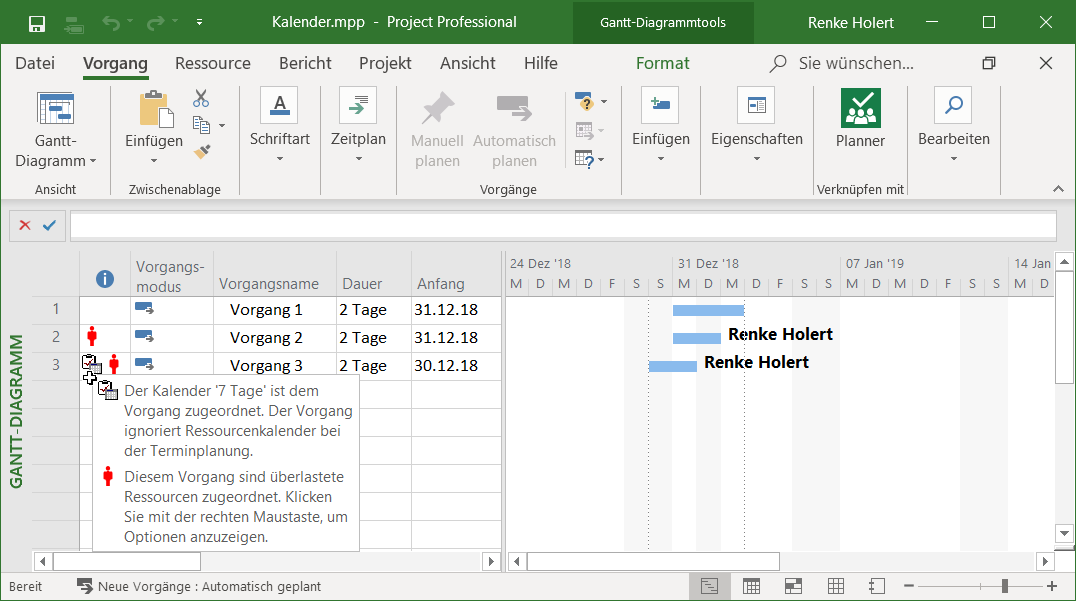Switch to Gantt chart view in status bar
1076x601 pixels.
pos(709,586)
